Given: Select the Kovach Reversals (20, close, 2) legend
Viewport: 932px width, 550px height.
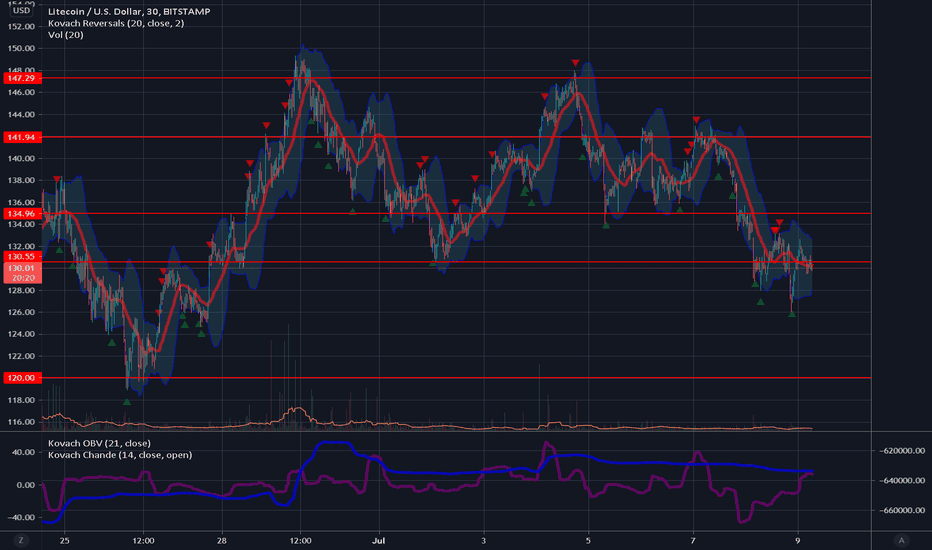Looking at the screenshot, I should [x=116, y=23].
